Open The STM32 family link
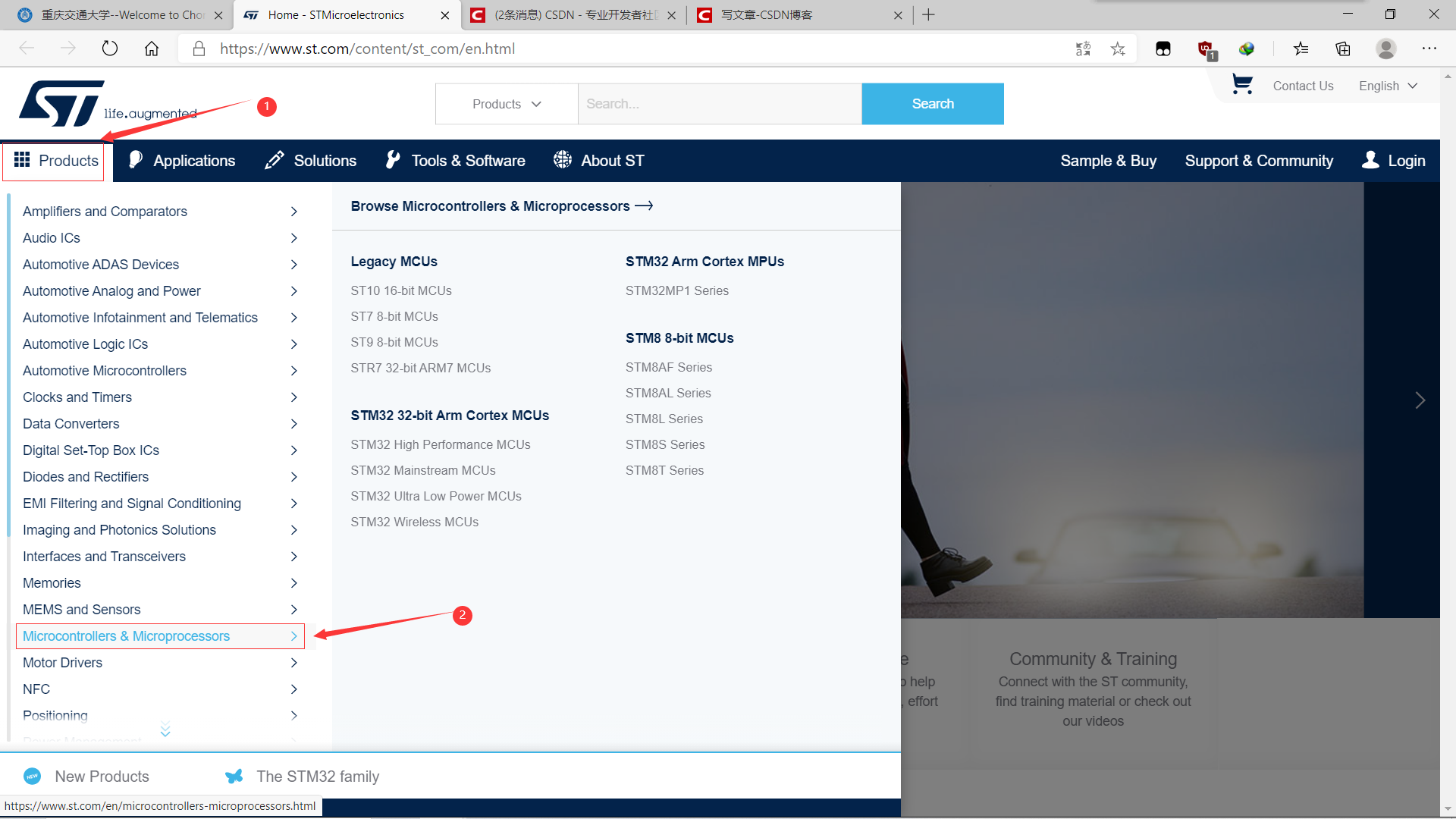The width and height of the screenshot is (1456, 819). click(318, 777)
